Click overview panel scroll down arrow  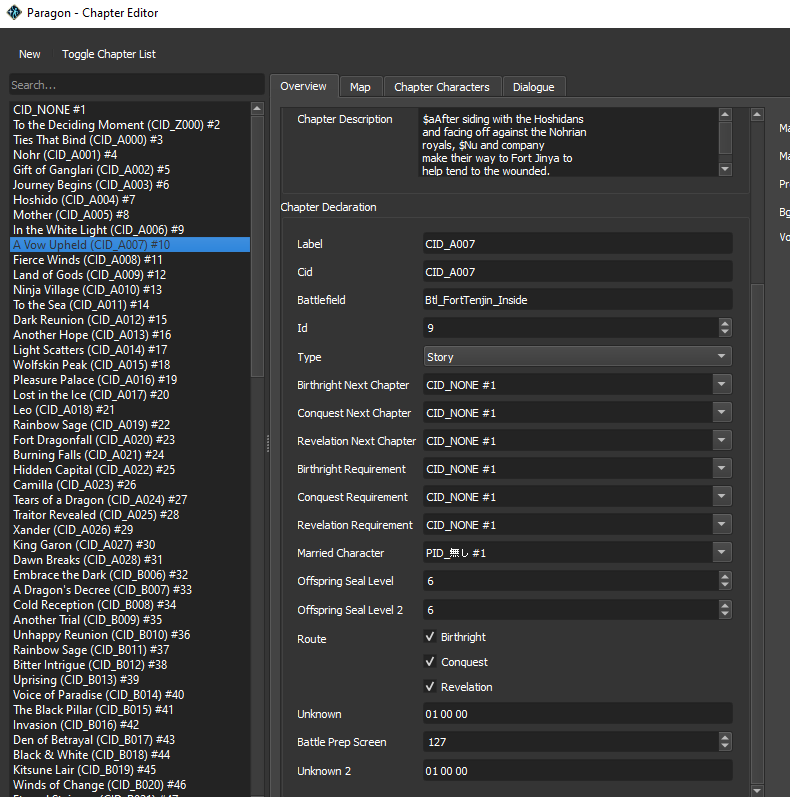[x=757, y=790]
